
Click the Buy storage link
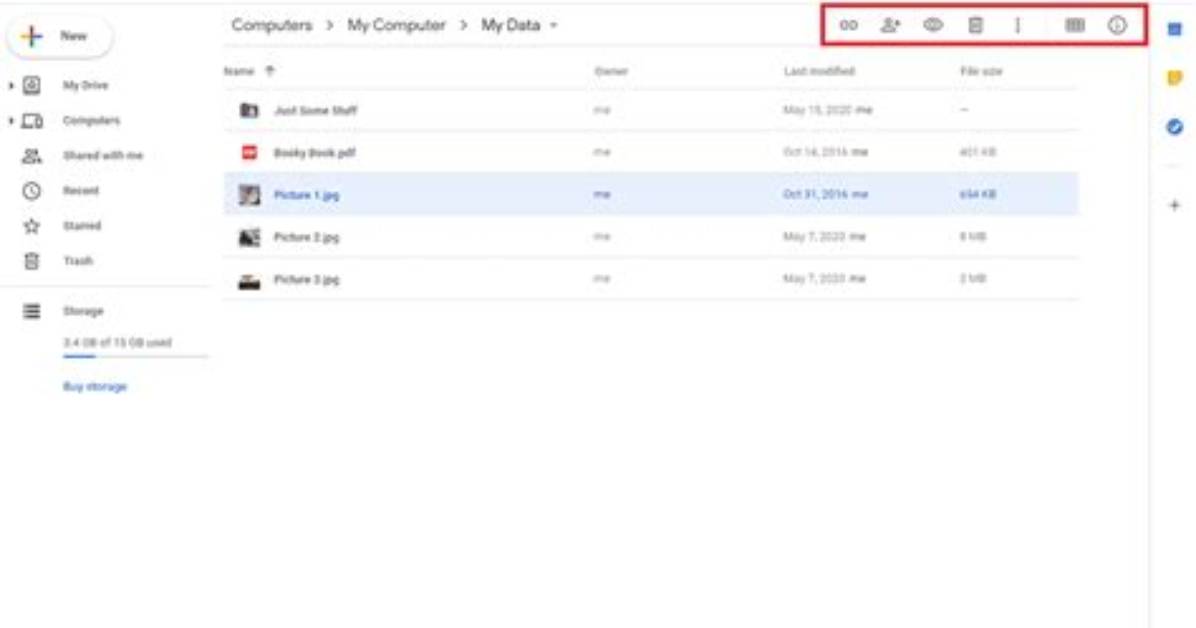coord(95,387)
